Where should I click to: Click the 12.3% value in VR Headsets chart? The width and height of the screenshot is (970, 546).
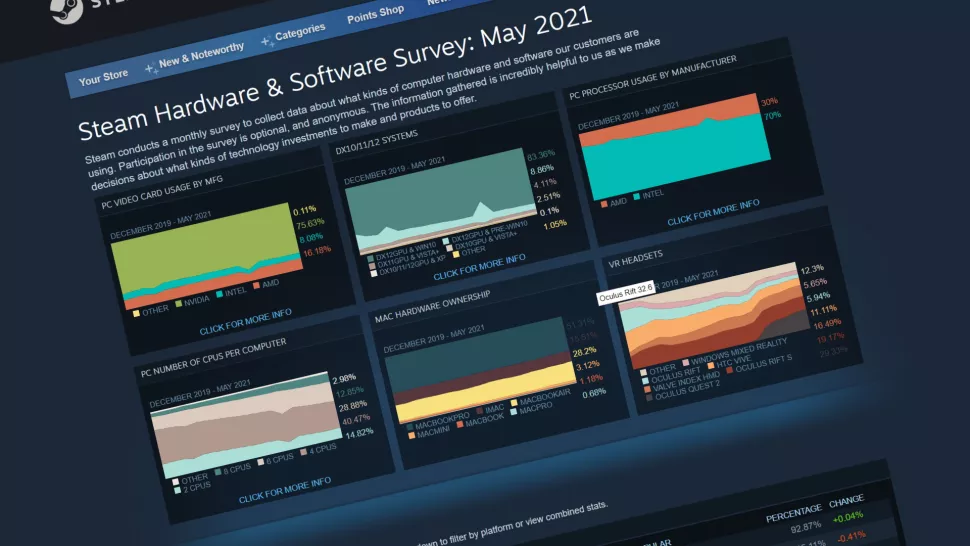point(812,270)
